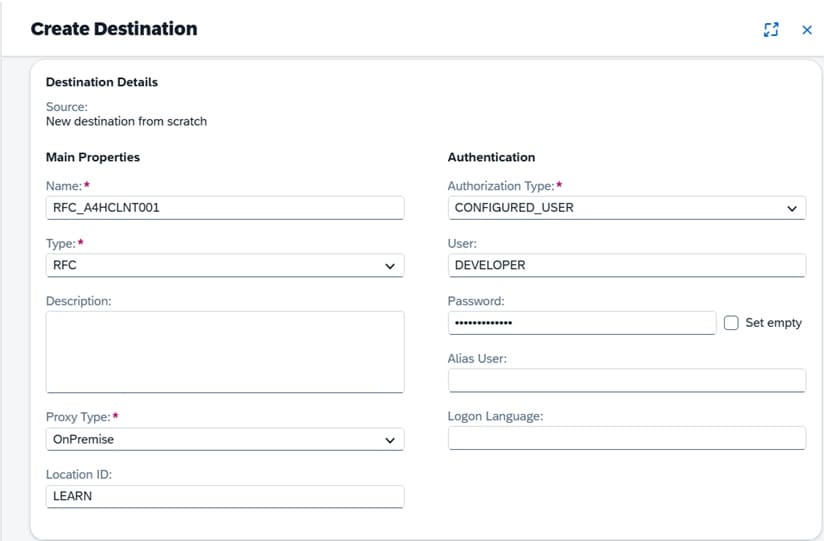The image size is (824, 541).
Task: Click the Destination Details heading
Action: tap(102, 82)
